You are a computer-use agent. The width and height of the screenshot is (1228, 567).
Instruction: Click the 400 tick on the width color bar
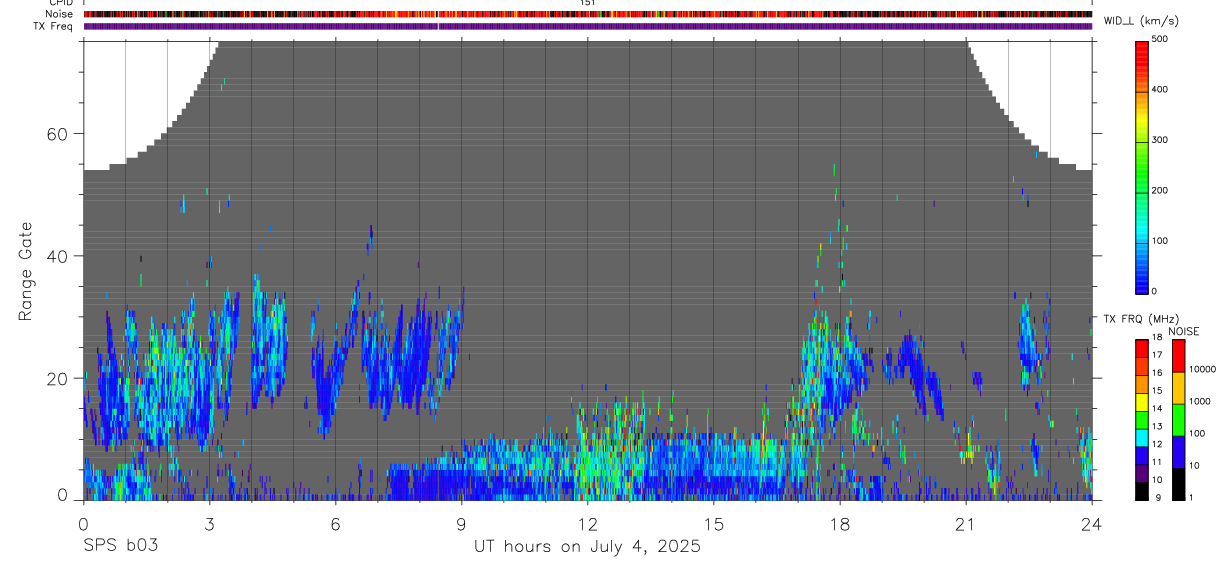[x=1160, y=90]
